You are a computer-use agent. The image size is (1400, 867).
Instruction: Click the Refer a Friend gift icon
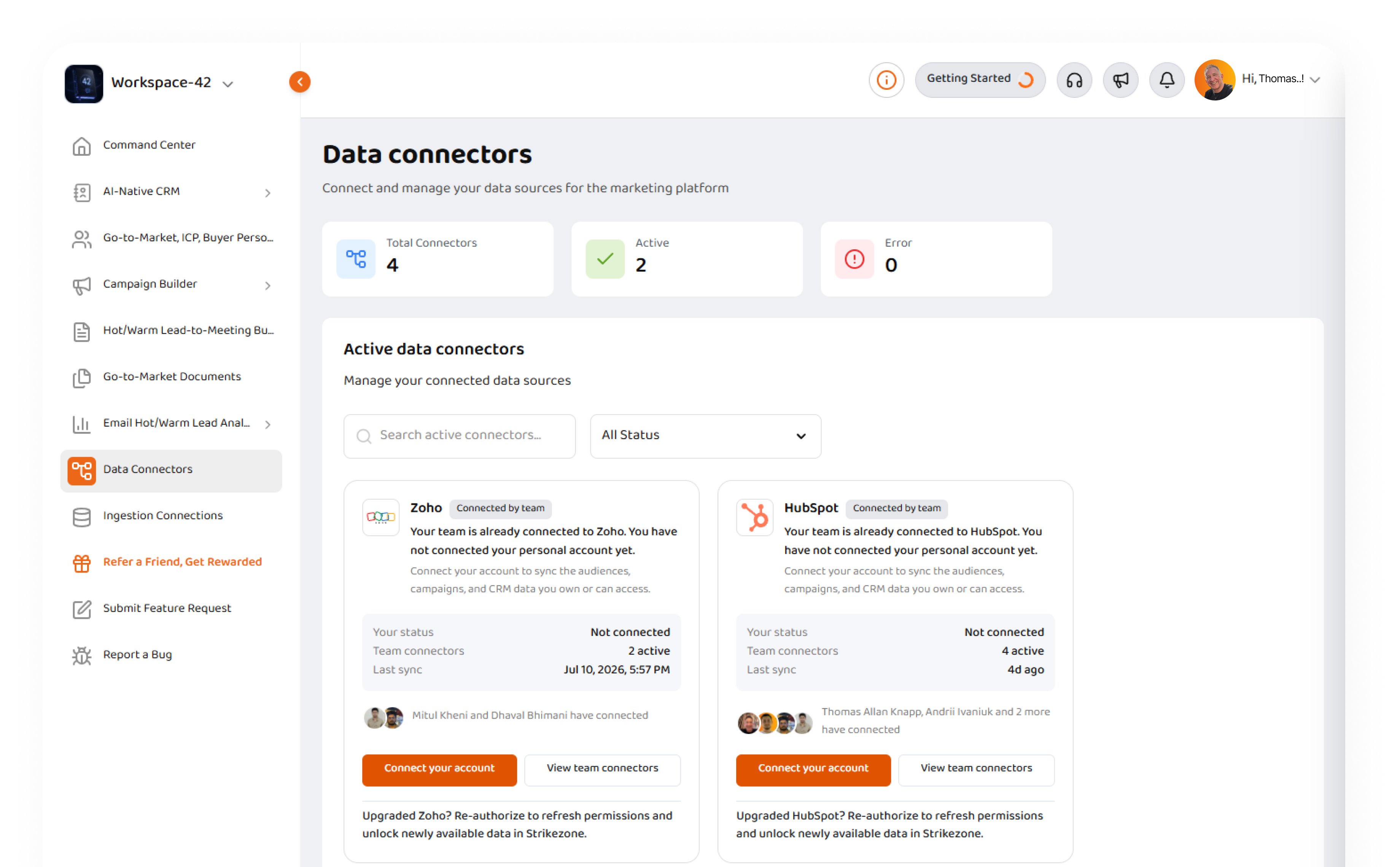coord(81,563)
